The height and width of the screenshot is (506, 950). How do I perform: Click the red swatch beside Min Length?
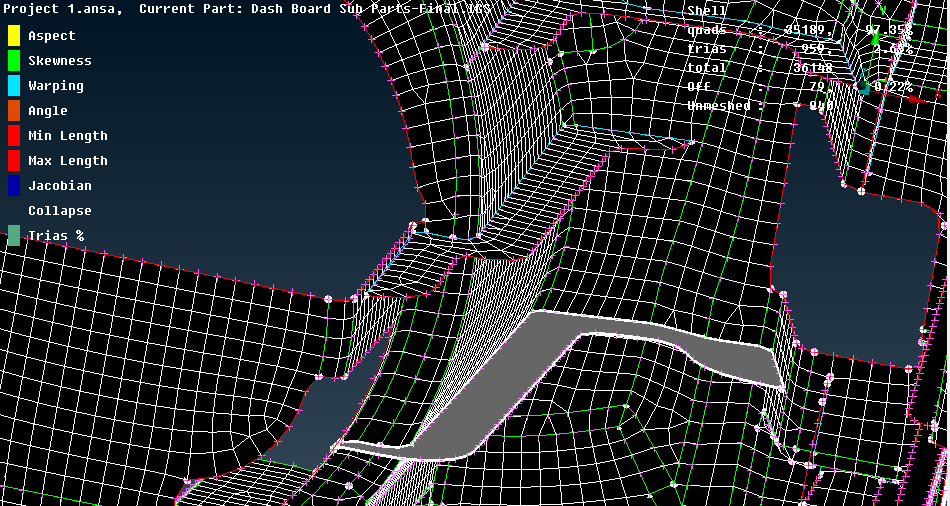pos(14,136)
